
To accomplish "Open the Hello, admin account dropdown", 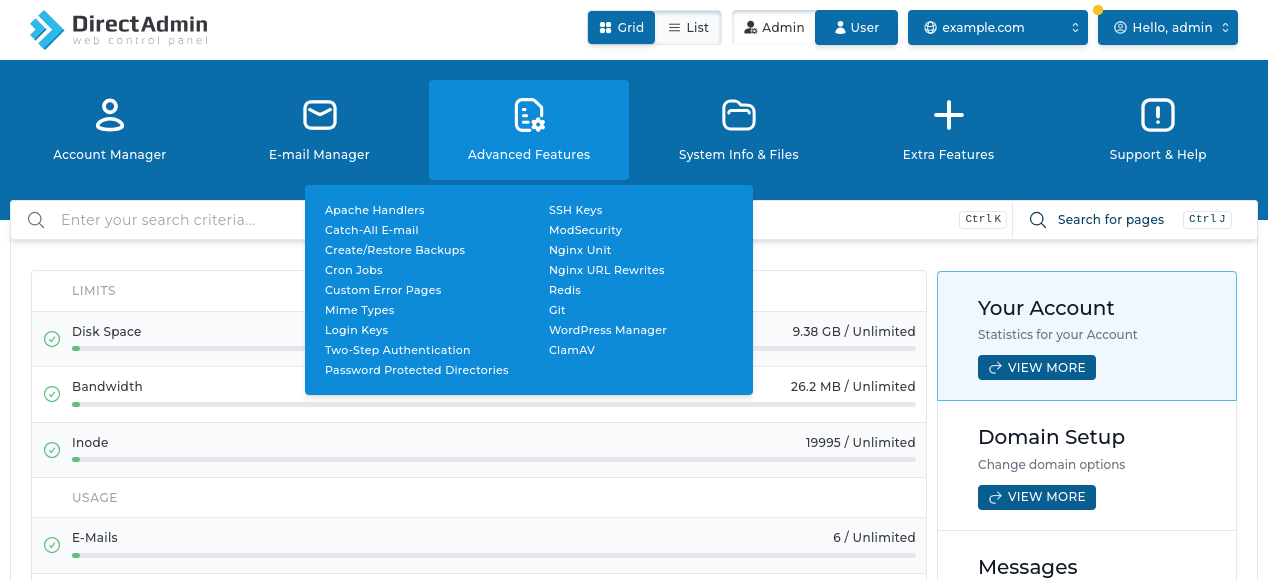I will tap(1167, 28).
